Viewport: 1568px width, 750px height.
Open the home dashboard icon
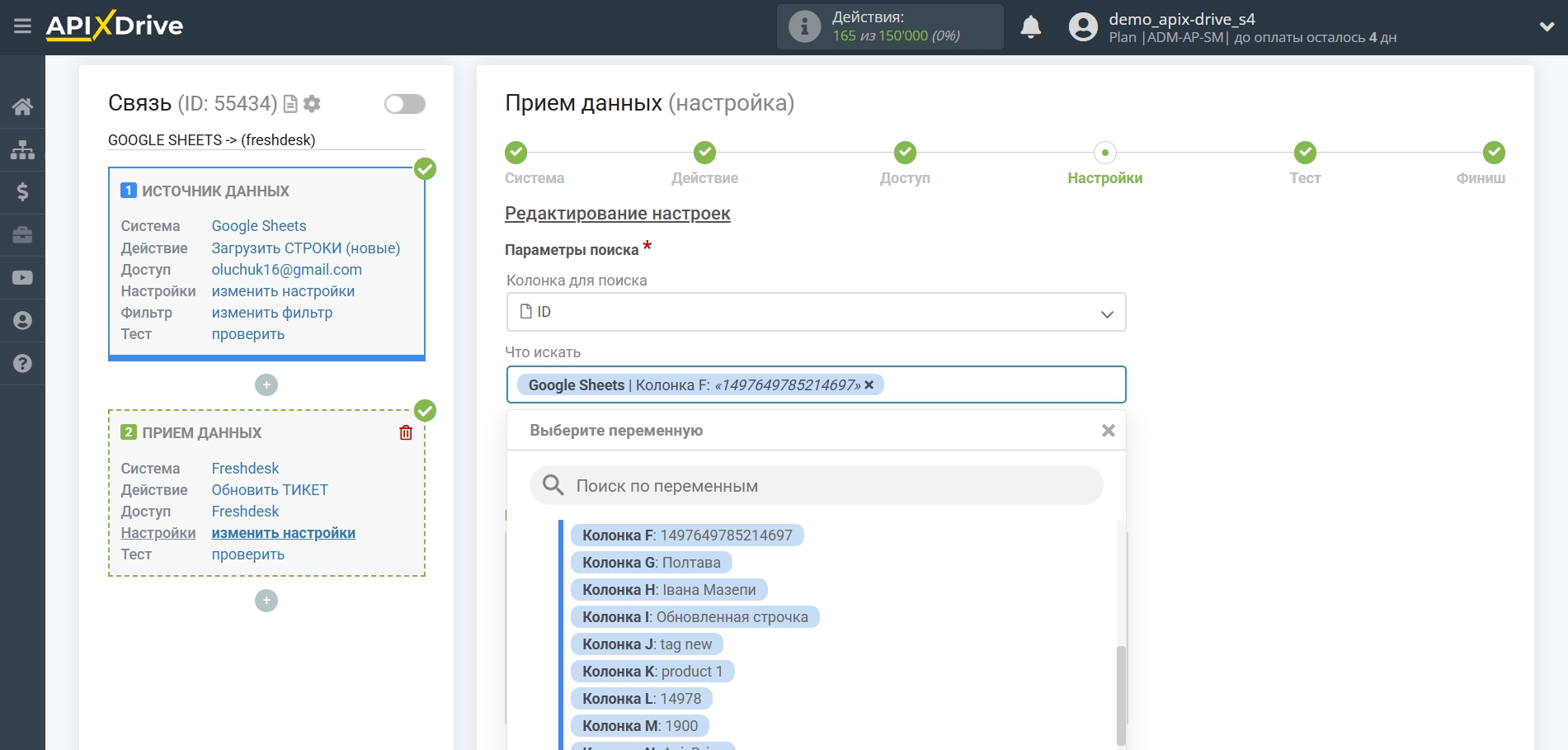point(22,106)
